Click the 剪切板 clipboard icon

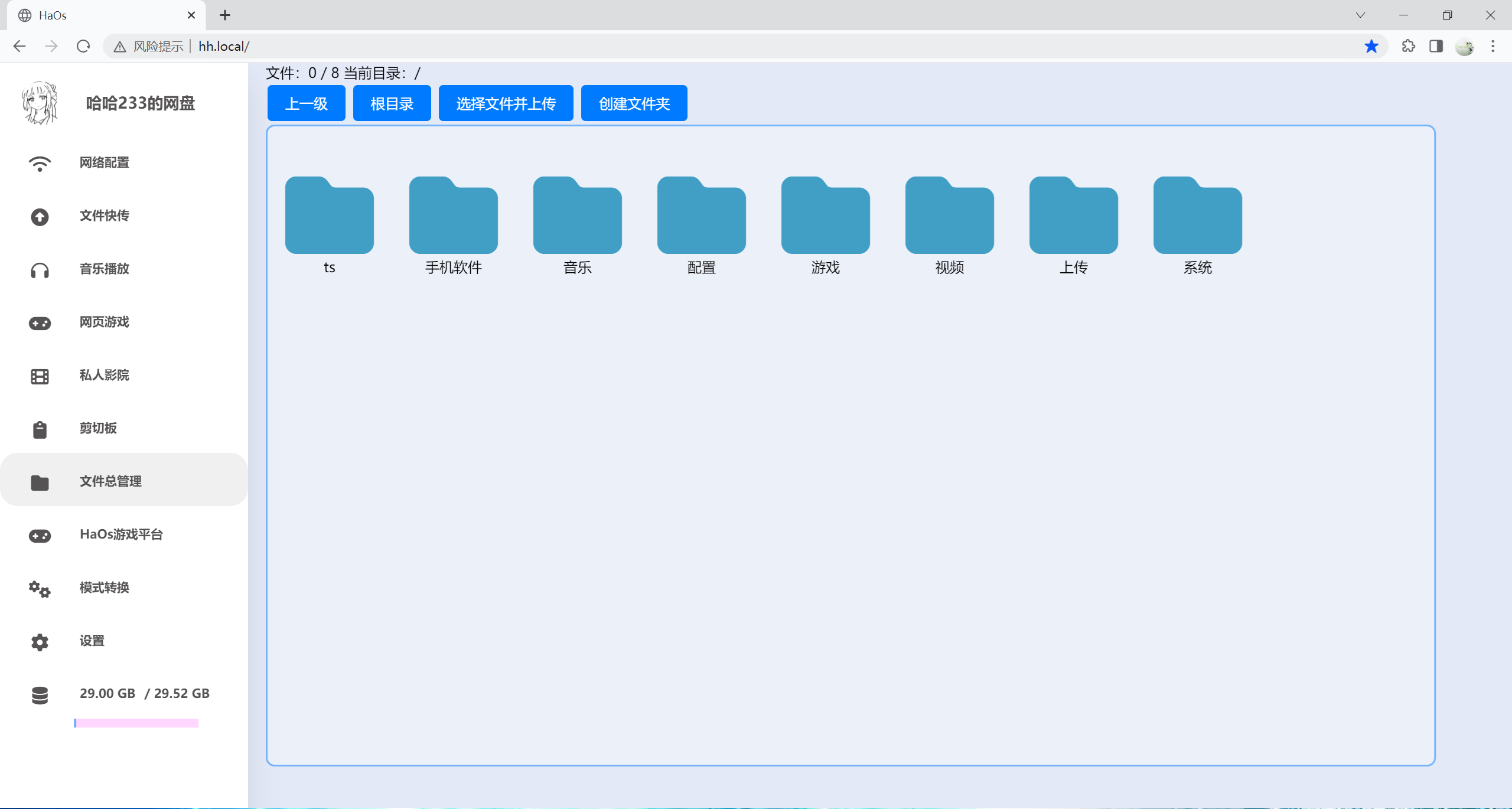pos(40,429)
